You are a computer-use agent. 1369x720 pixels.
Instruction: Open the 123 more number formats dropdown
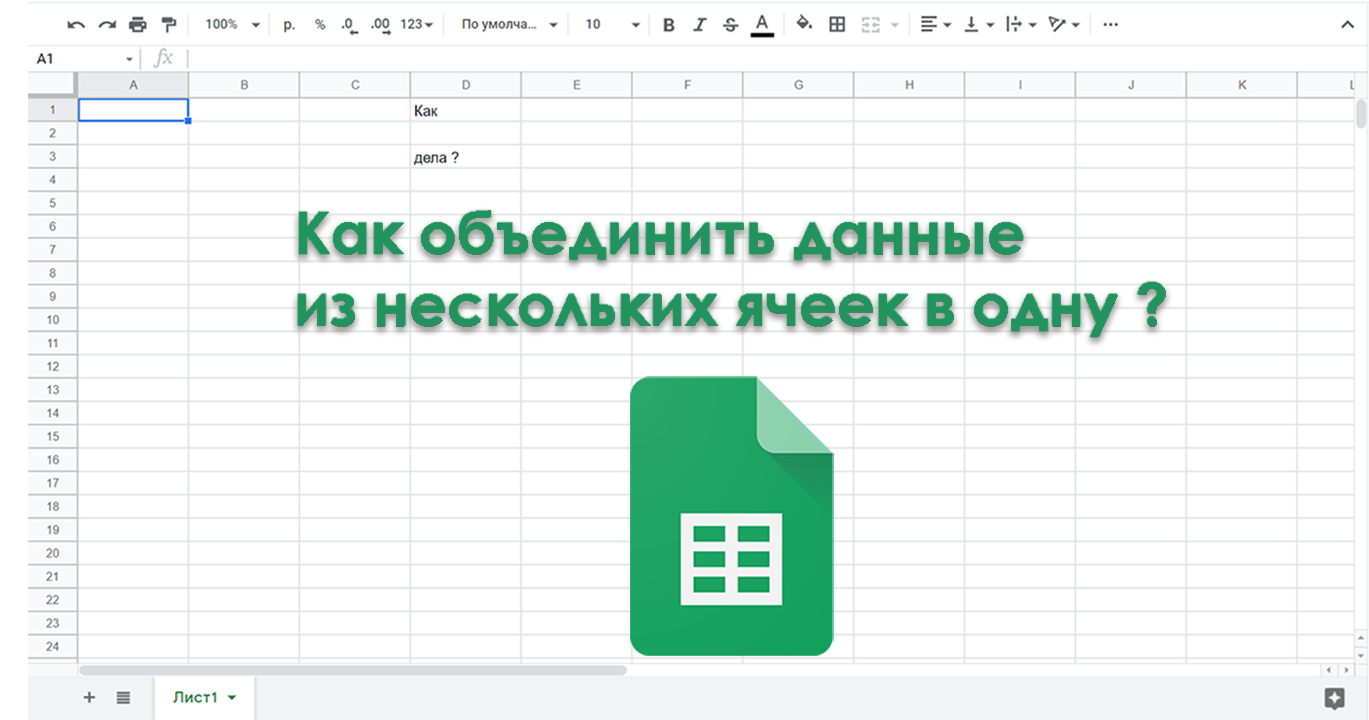coord(417,24)
